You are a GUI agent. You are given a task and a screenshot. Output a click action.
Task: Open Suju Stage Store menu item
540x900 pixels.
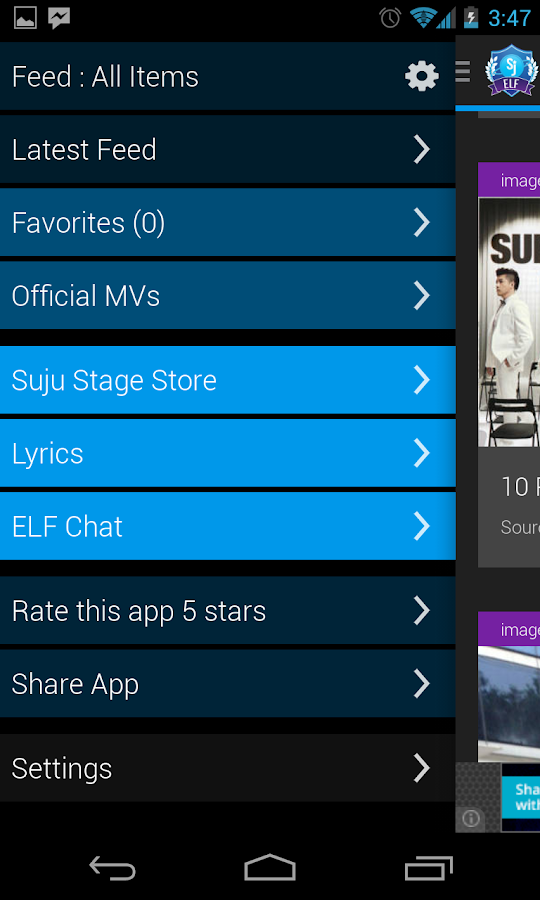click(x=228, y=380)
